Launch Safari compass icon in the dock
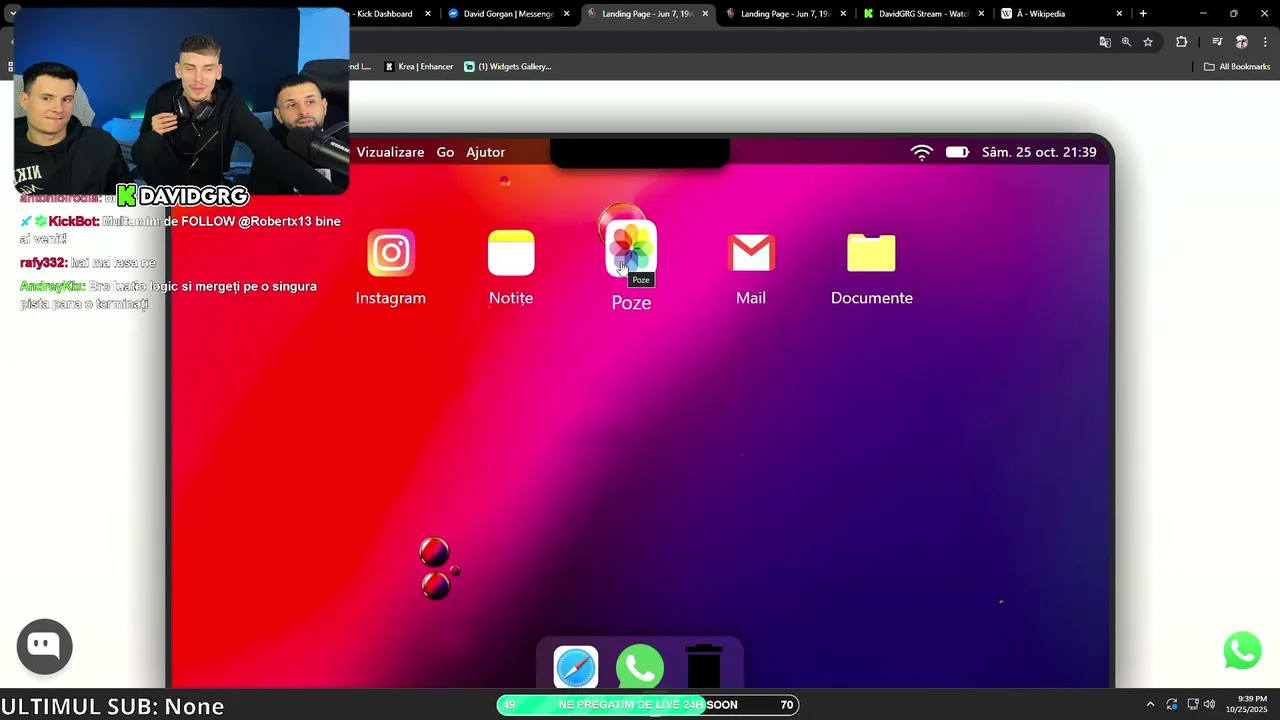 tap(576, 668)
